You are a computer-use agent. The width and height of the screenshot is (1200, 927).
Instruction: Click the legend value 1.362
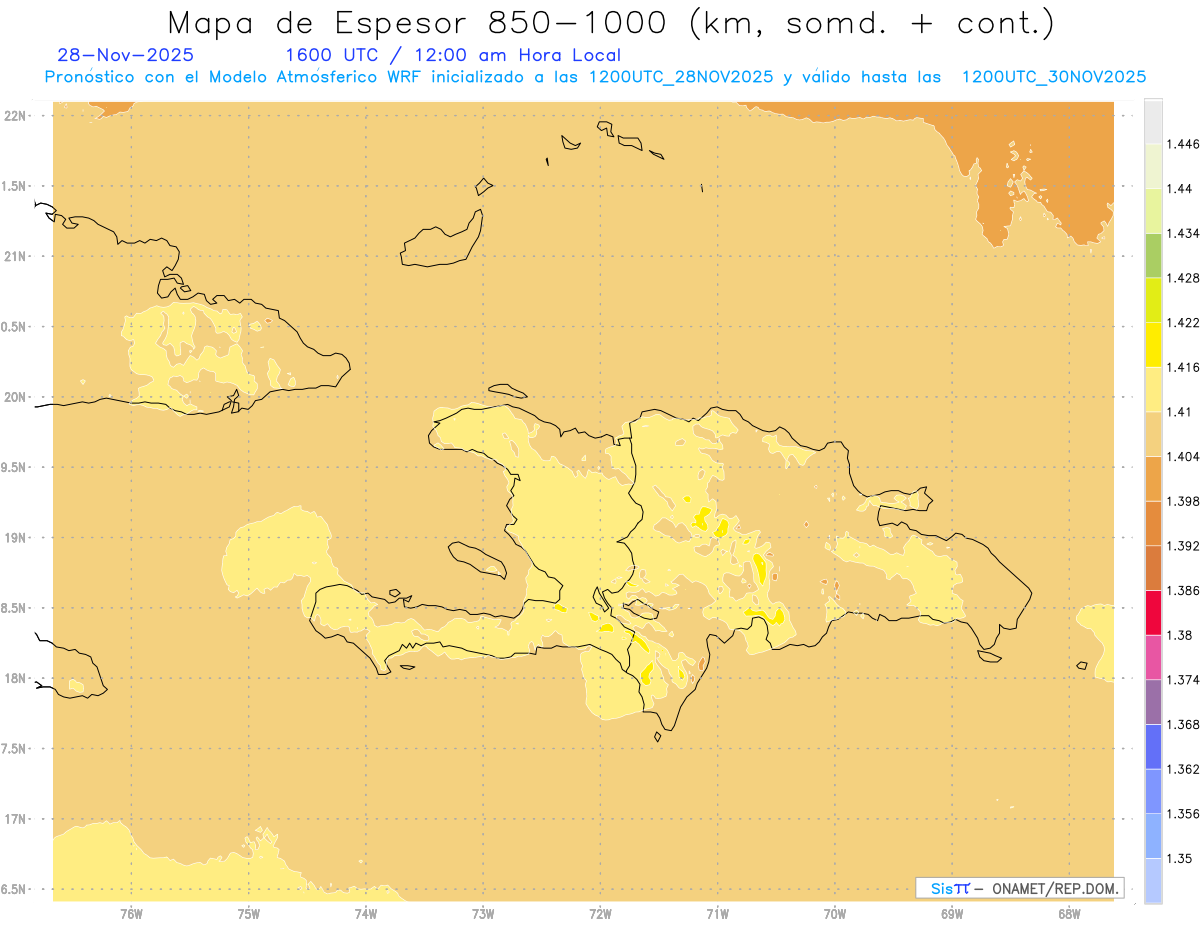1183,769
